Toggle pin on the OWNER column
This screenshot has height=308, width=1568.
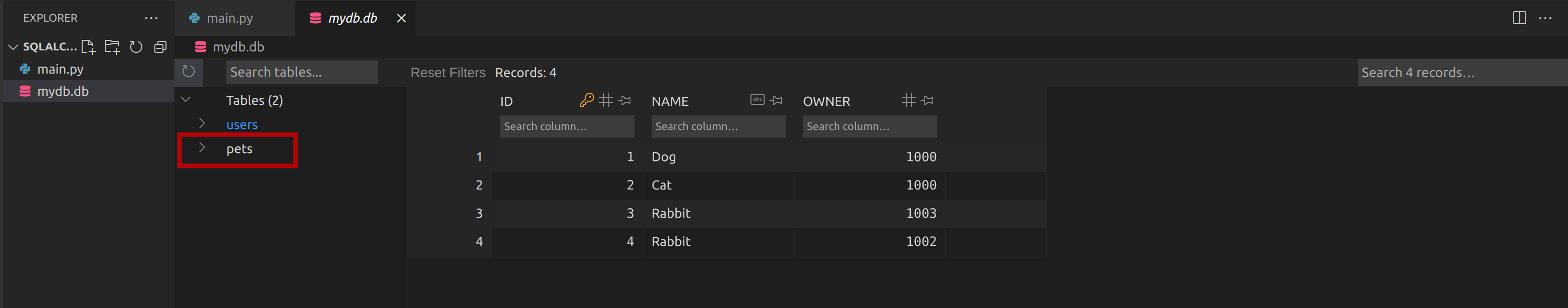(927, 100)
